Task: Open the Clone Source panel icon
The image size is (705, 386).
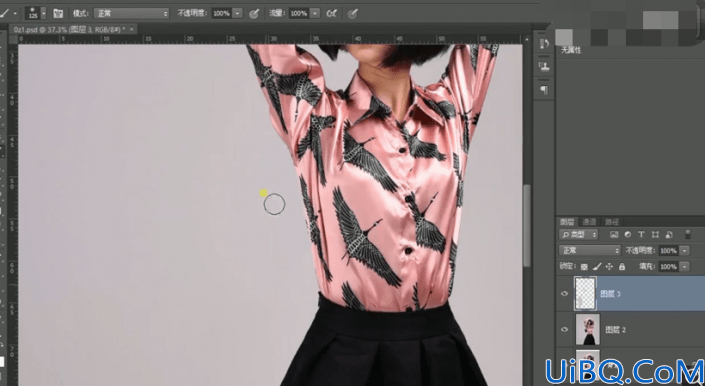Action: (x=544, y=67)
